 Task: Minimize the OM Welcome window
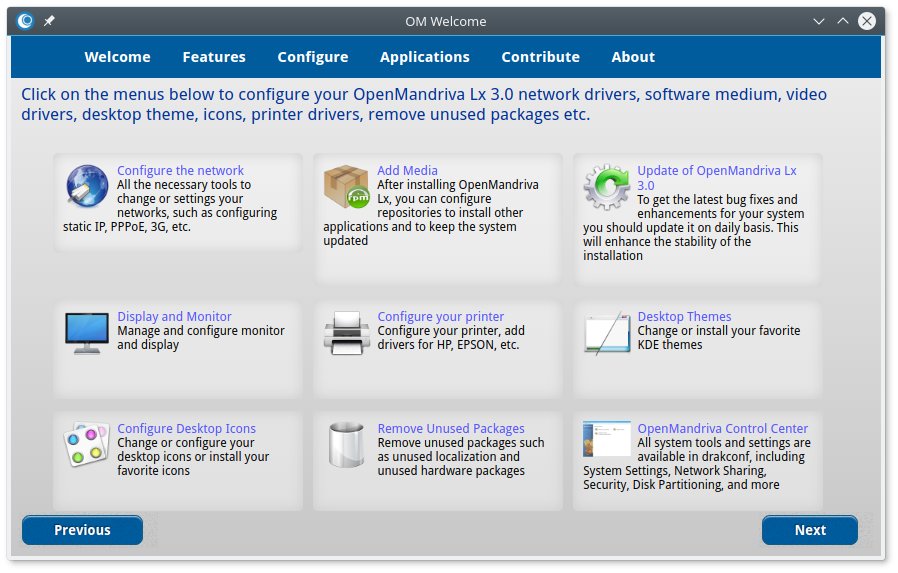click(x=819, y=21)
